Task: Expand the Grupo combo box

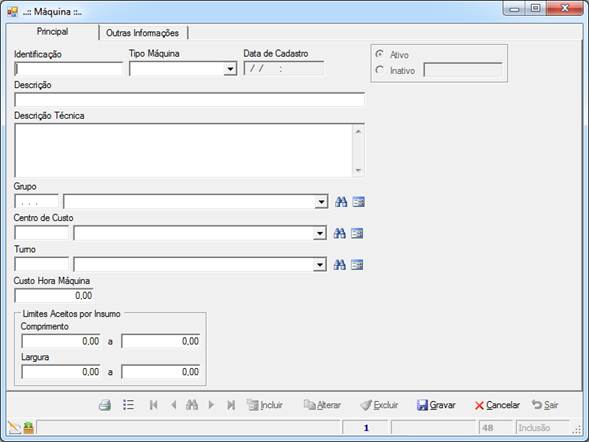Action: (321, 202)
